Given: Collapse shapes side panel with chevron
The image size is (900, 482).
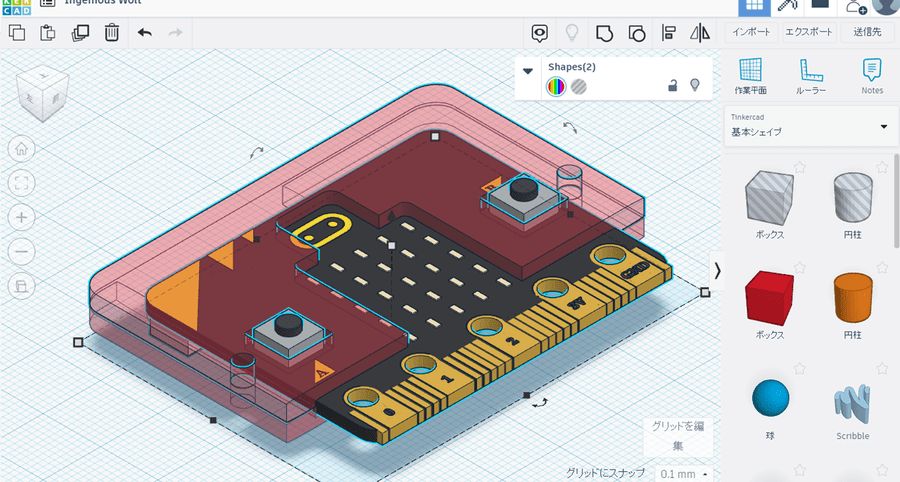Looking at the screenshot, I should coord(717,271).
